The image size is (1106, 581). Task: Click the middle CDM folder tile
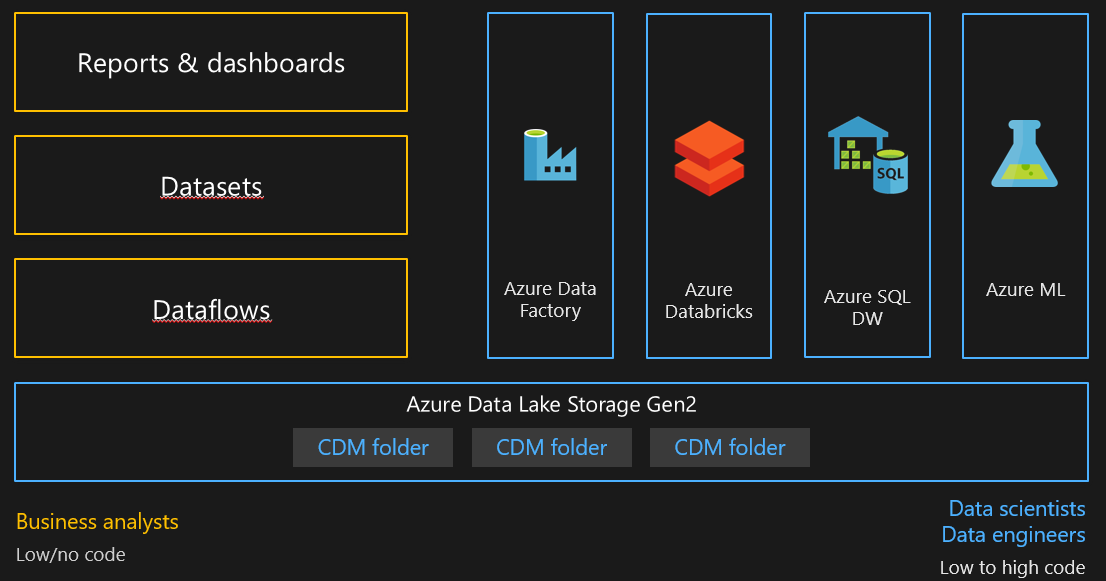tap(552, 447)
